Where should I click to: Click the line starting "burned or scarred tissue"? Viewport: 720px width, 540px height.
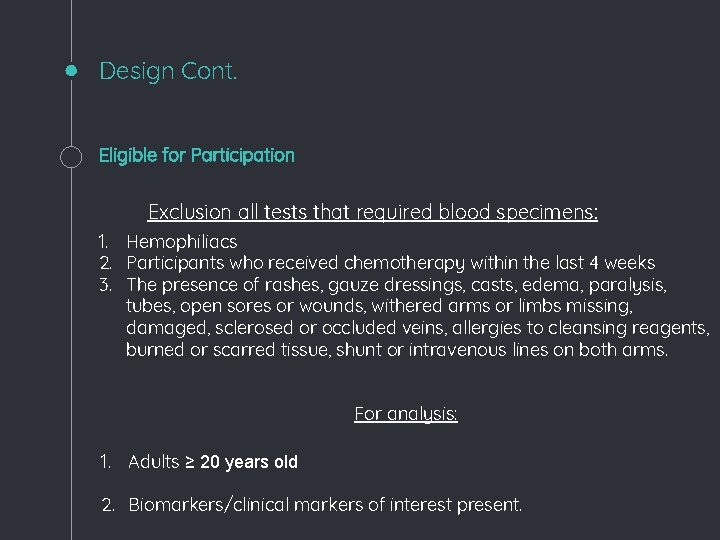pyautogui.click(x=397, y=349)
